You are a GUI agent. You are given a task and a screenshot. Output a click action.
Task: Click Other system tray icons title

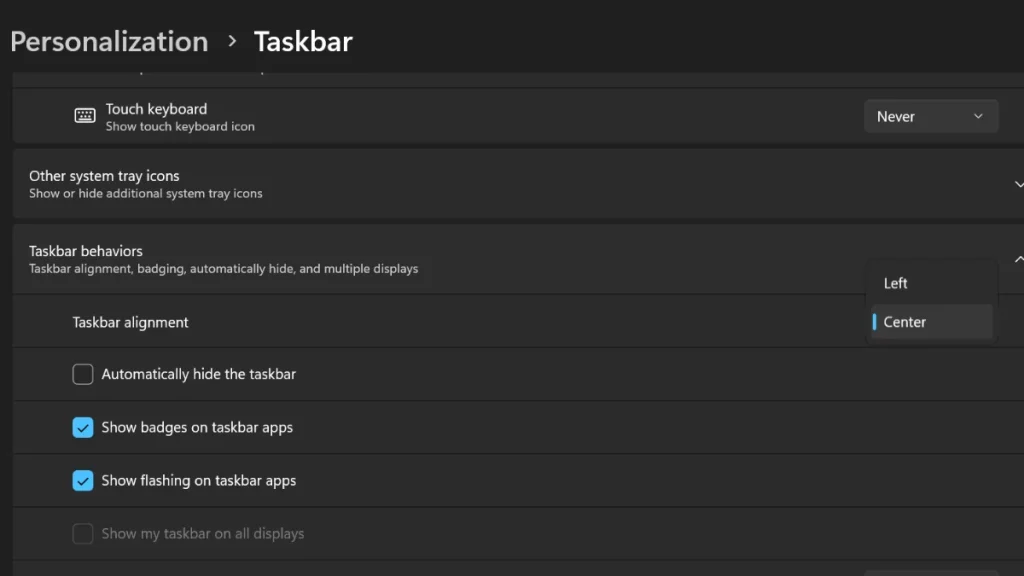[x=104, y=176]
